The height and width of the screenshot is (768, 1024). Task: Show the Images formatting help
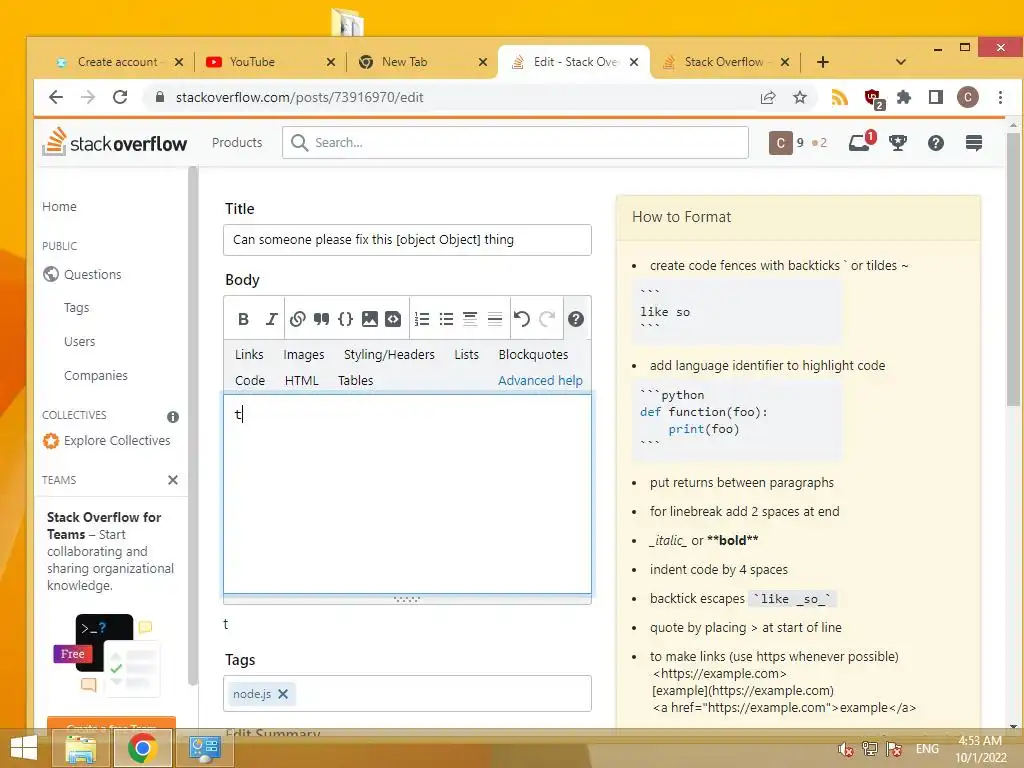[304, 355]
